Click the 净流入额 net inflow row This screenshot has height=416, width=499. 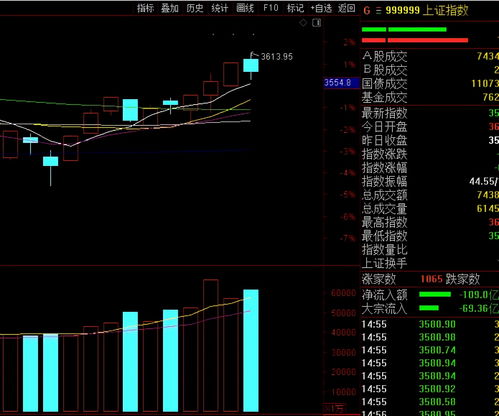click(x=430, y=295)
